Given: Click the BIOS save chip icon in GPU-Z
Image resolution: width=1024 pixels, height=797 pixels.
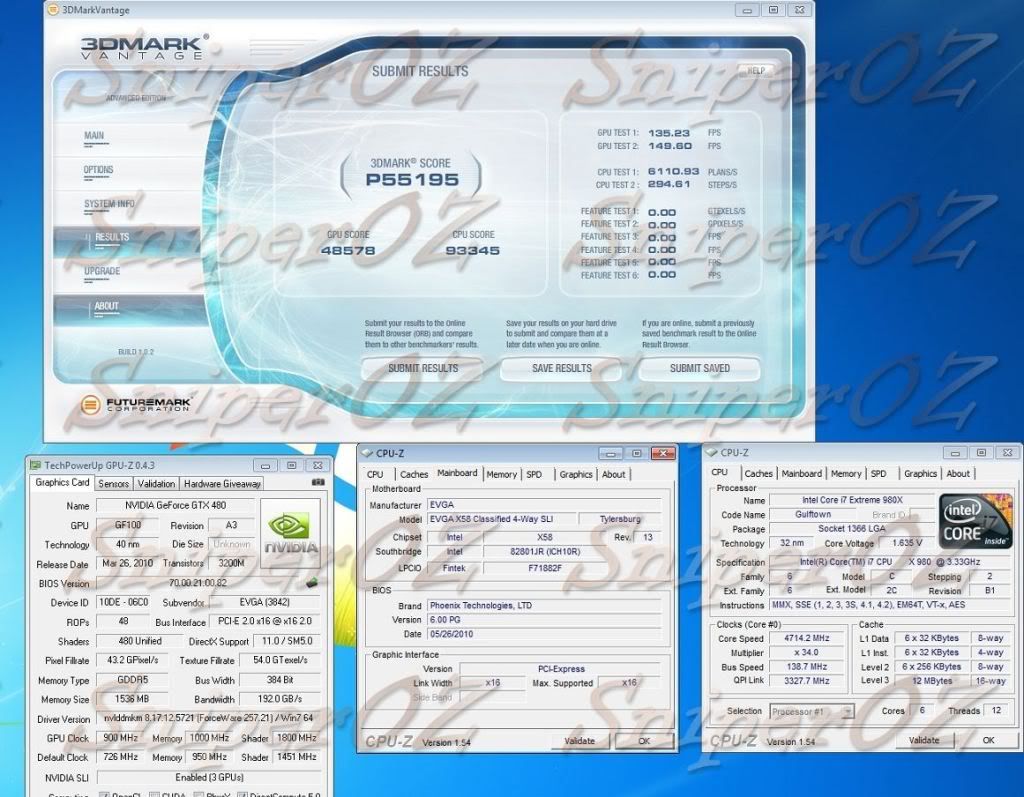Looking at the screenshot, I should click(x=311, y=582).
